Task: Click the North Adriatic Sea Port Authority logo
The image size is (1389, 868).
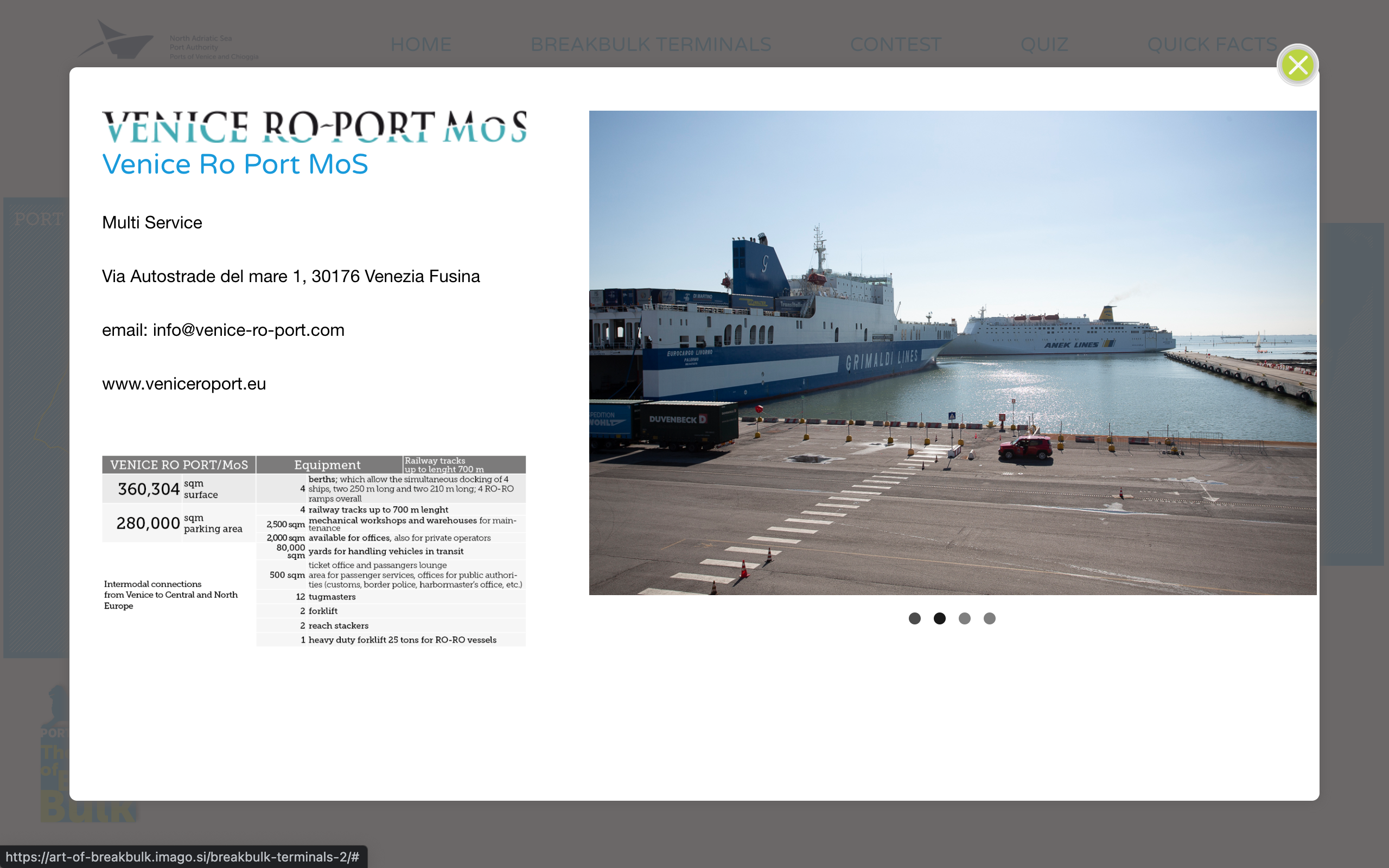Action: [168, 39]
